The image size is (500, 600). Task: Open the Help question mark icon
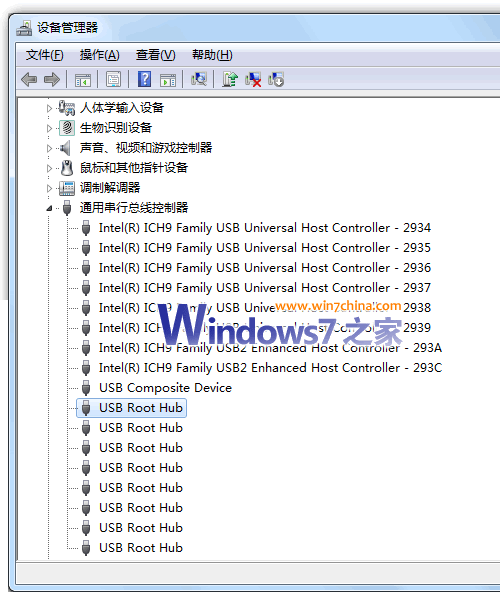[x=144, y=79]
